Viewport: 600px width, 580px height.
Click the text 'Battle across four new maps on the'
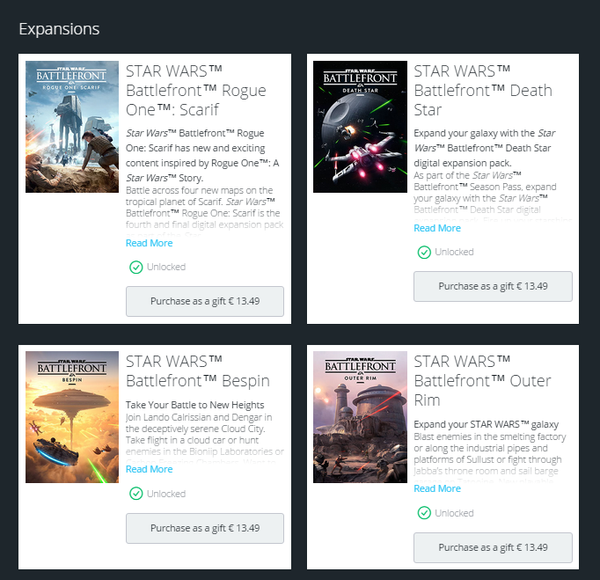coord(199,190)
